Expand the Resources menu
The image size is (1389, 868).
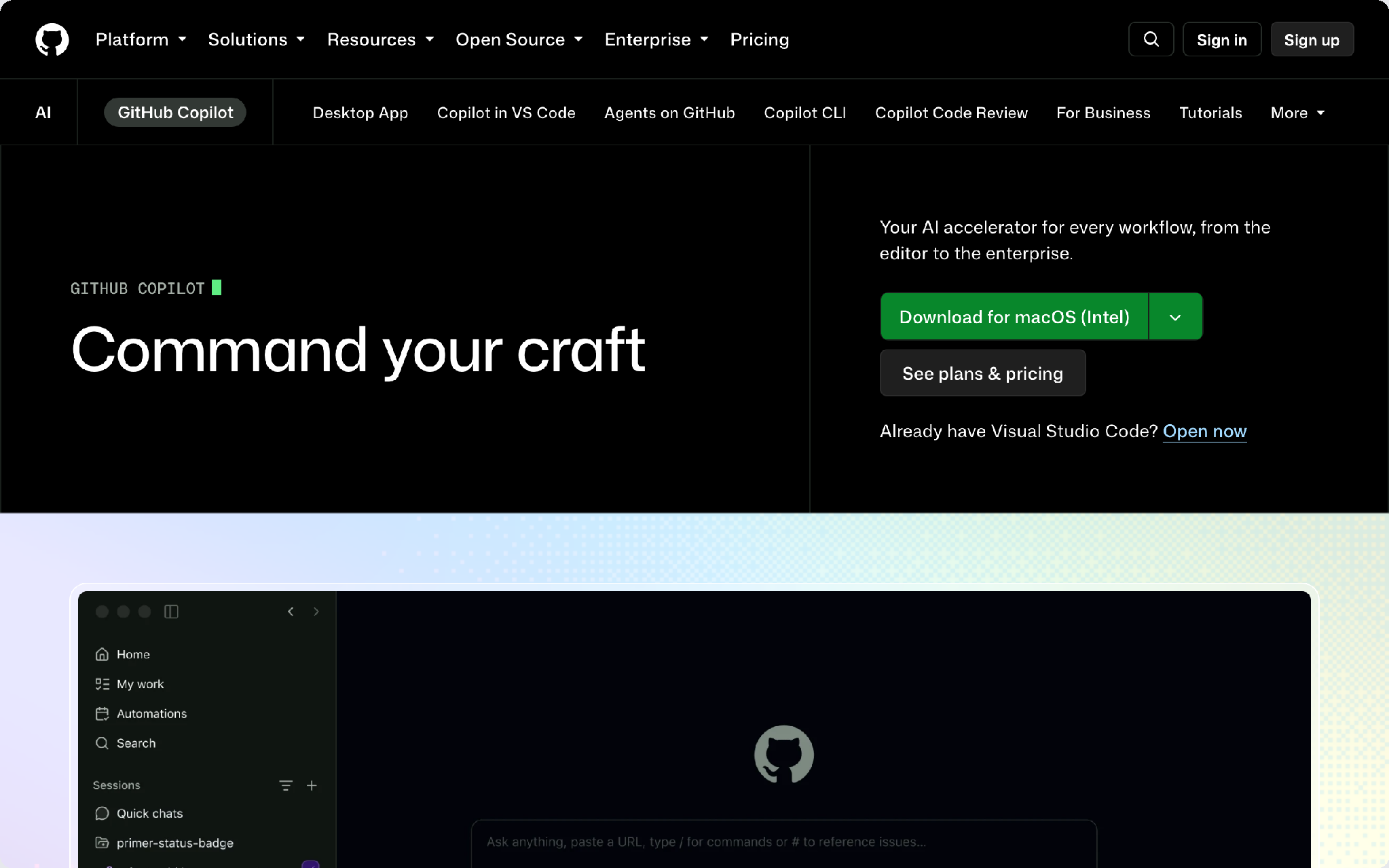pos(380,39)
